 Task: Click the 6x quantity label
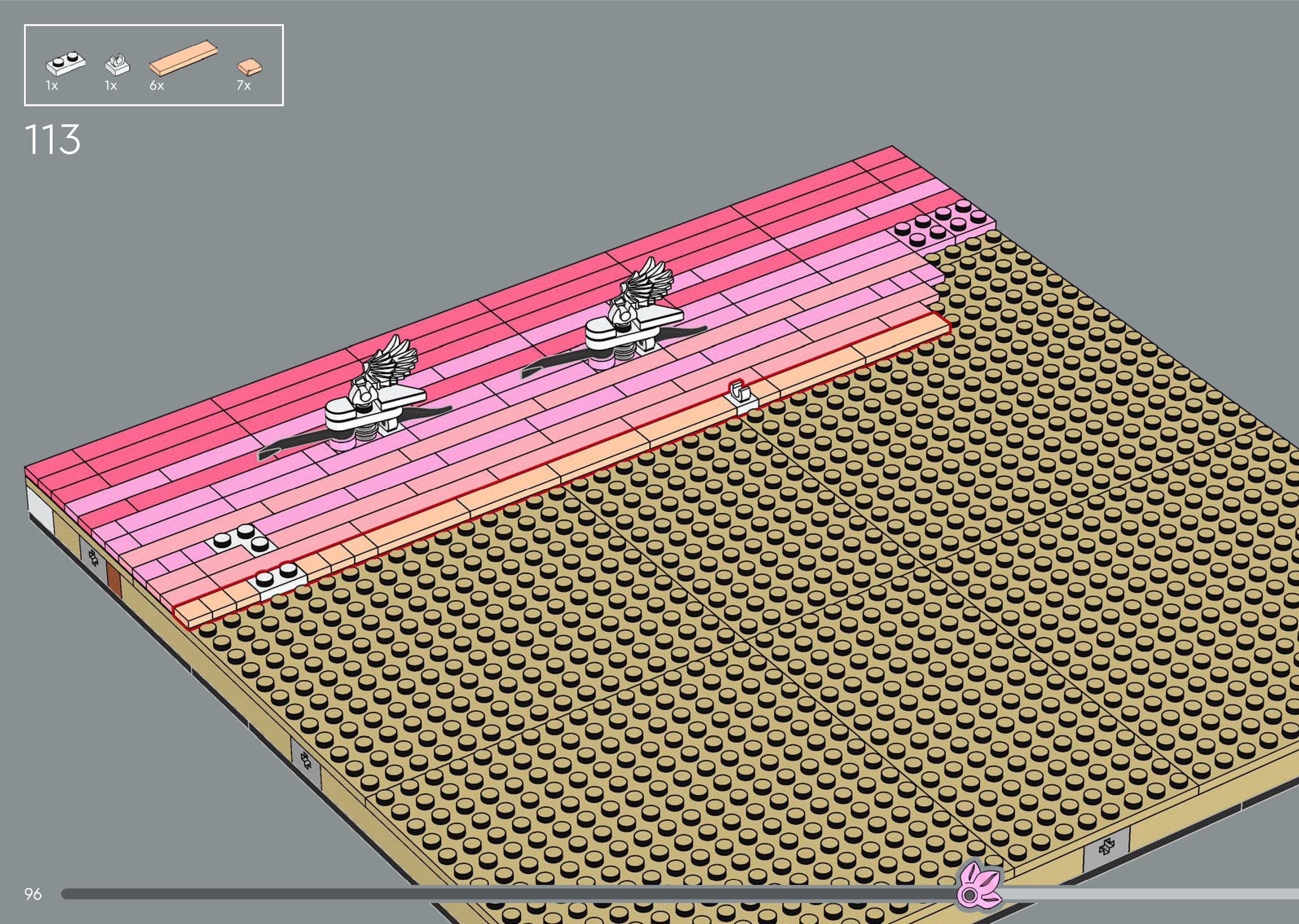click(x=157, y=86)
